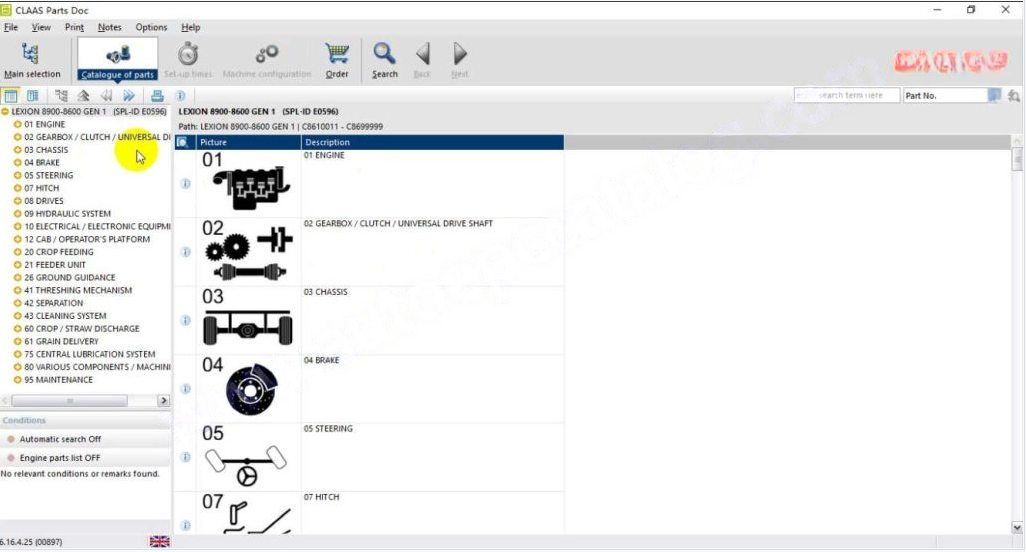Open the Options menu

(151, 27)
